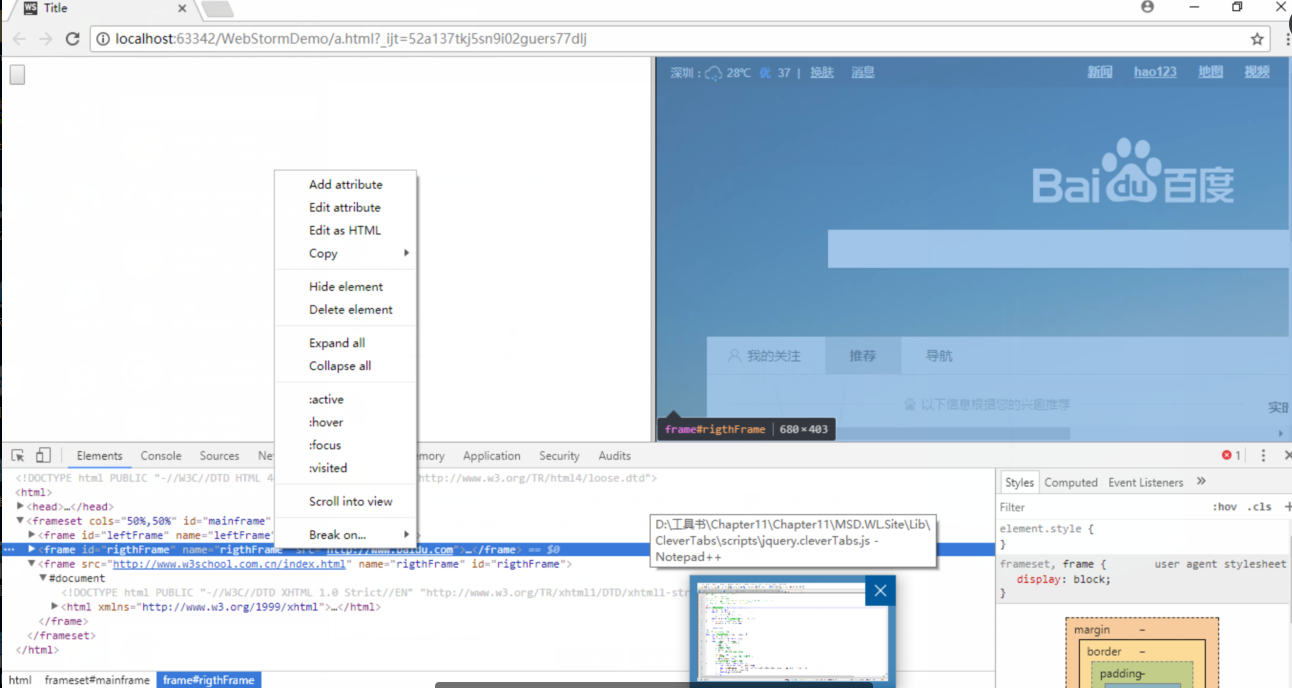The height and width of the screenshot is (688, 1292).
Task: Toggle the device toolbar icon
Action: [43, 455]
